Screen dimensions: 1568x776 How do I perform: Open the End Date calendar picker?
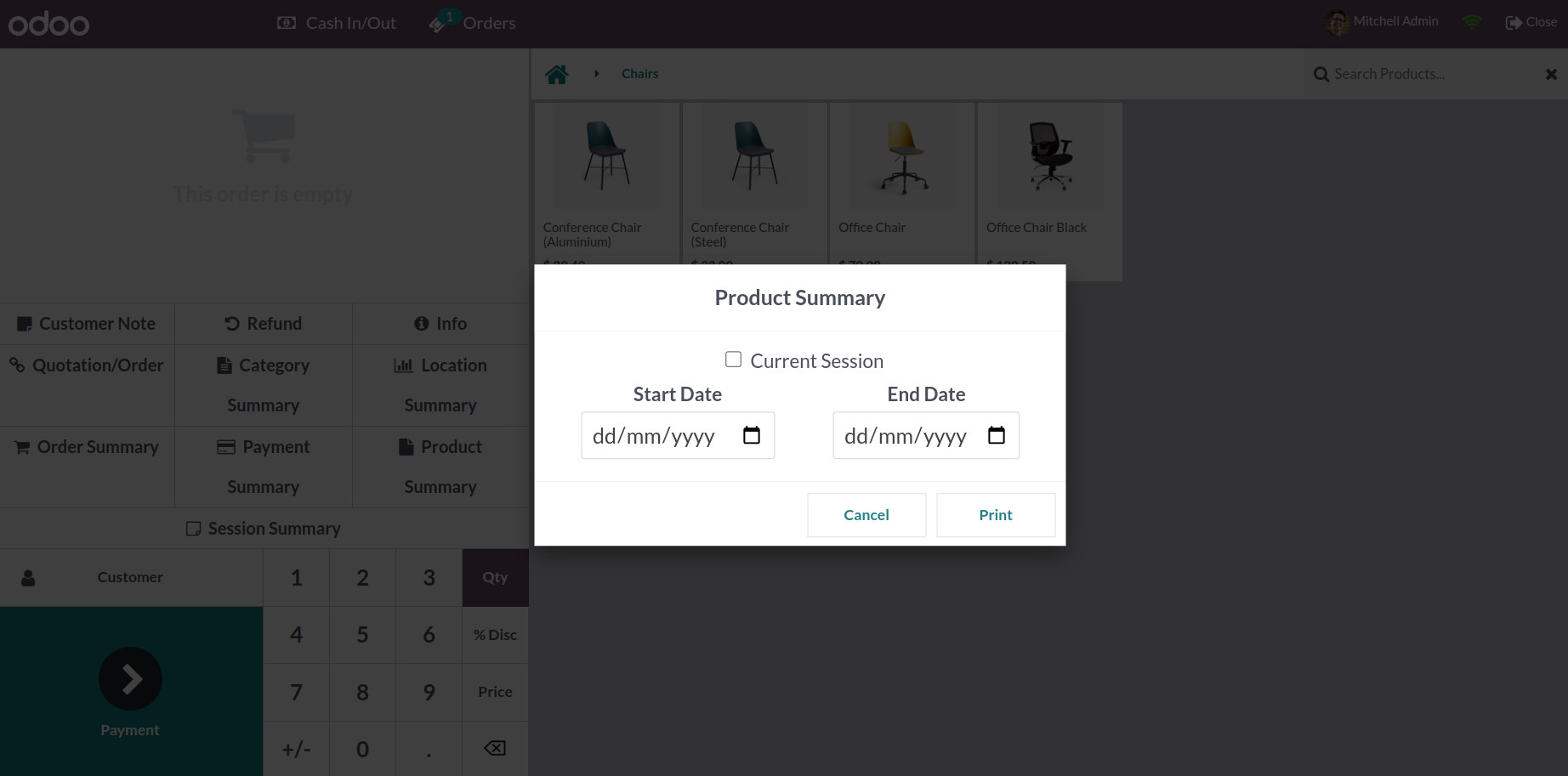[997, 436]
